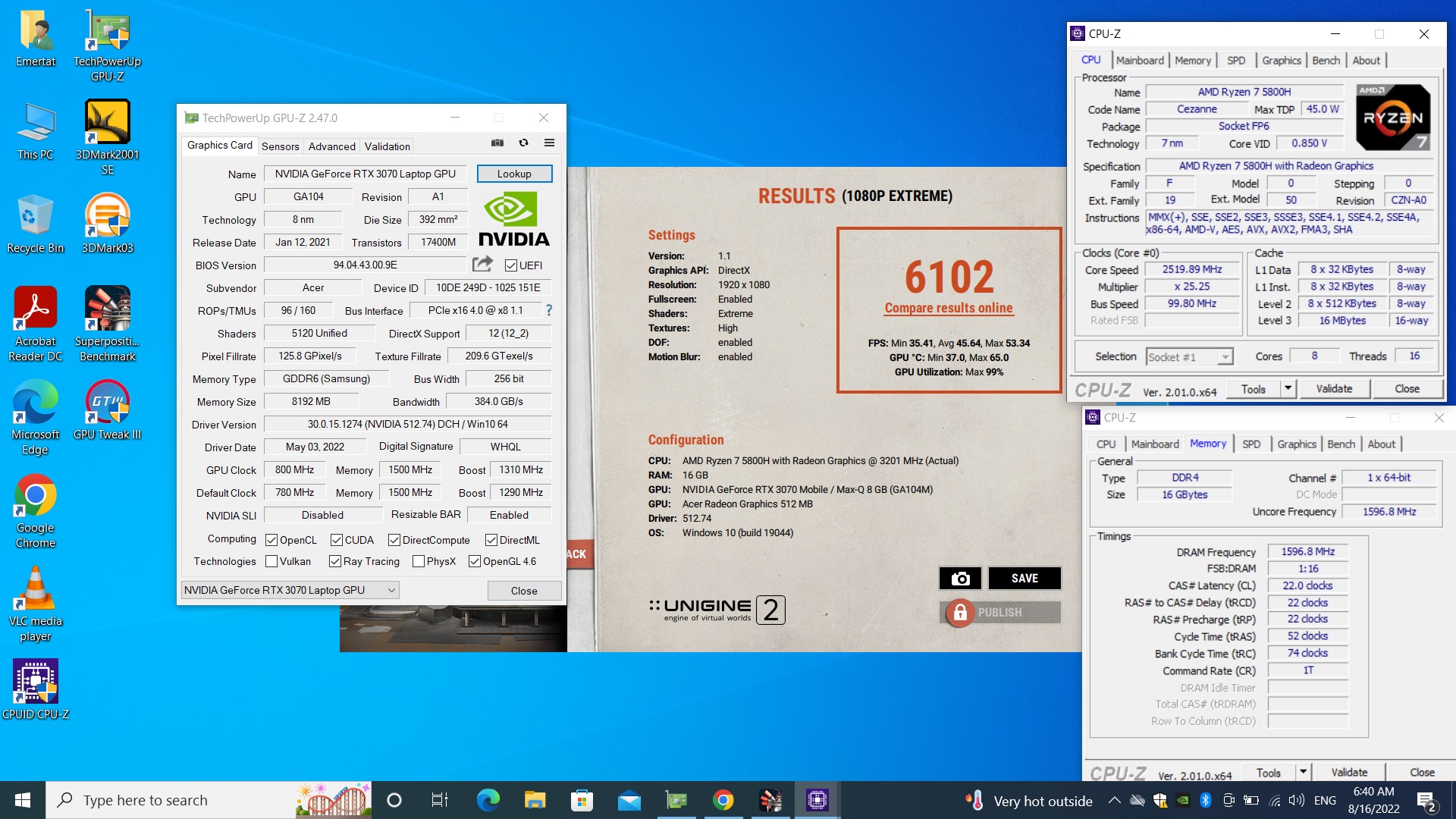Open Acrobat Reader DC desktop icon

pos(36,324)
